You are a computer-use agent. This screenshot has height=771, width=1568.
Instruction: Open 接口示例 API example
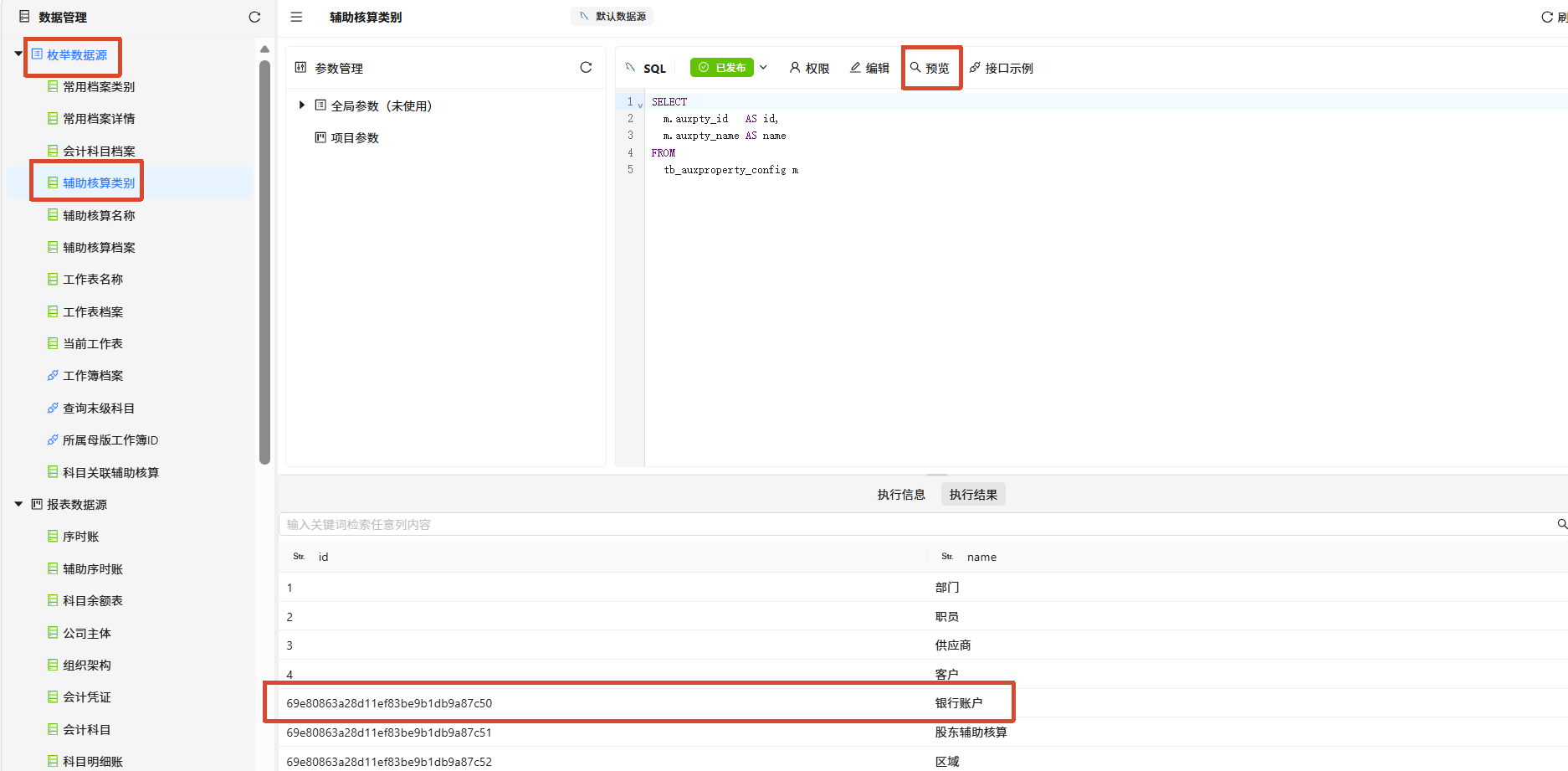[x=1001, y=68]
